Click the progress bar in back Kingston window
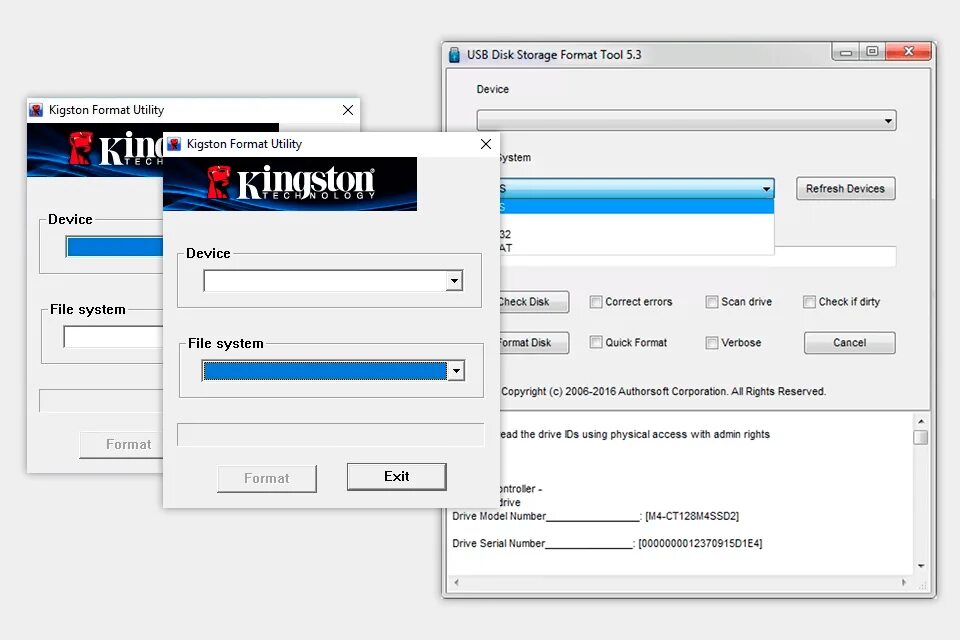The image size is (960, 640). 101,401
